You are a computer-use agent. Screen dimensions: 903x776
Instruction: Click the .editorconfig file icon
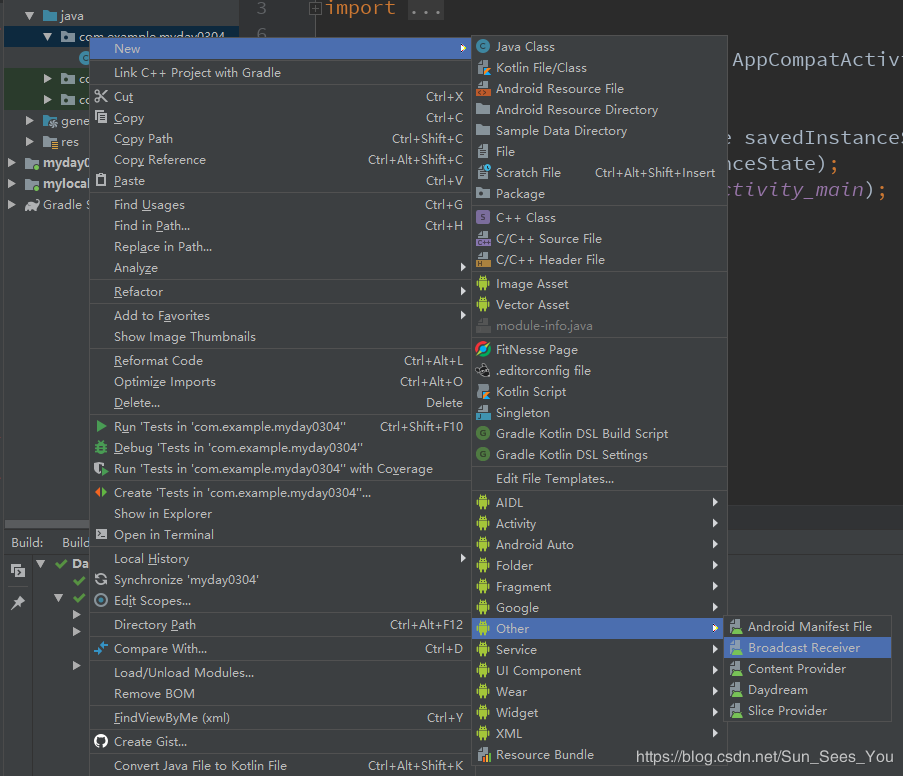pyautogui.click(x=483, y=370)
